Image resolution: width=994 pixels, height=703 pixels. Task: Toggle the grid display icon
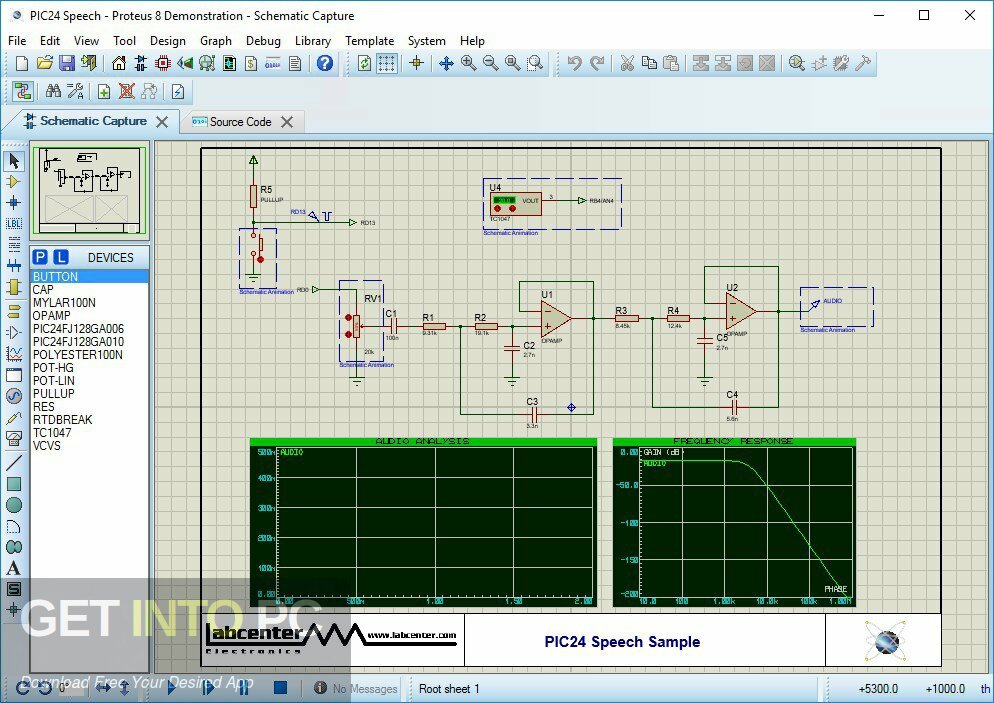(387, 63)
